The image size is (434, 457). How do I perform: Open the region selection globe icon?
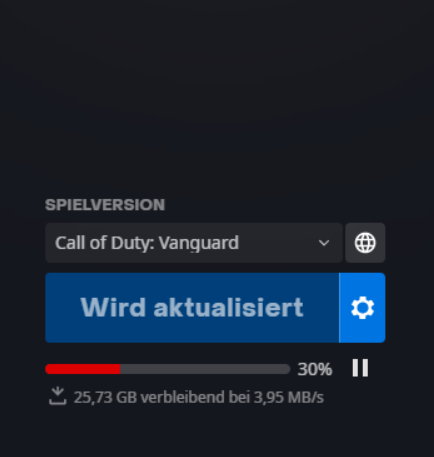coord(365,243)
